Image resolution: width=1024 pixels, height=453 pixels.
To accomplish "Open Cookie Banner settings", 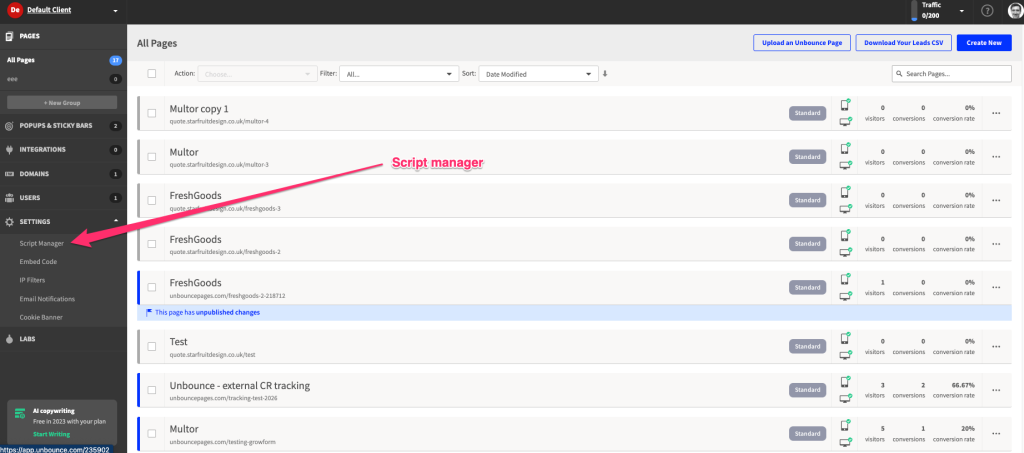I will (41, 317).
